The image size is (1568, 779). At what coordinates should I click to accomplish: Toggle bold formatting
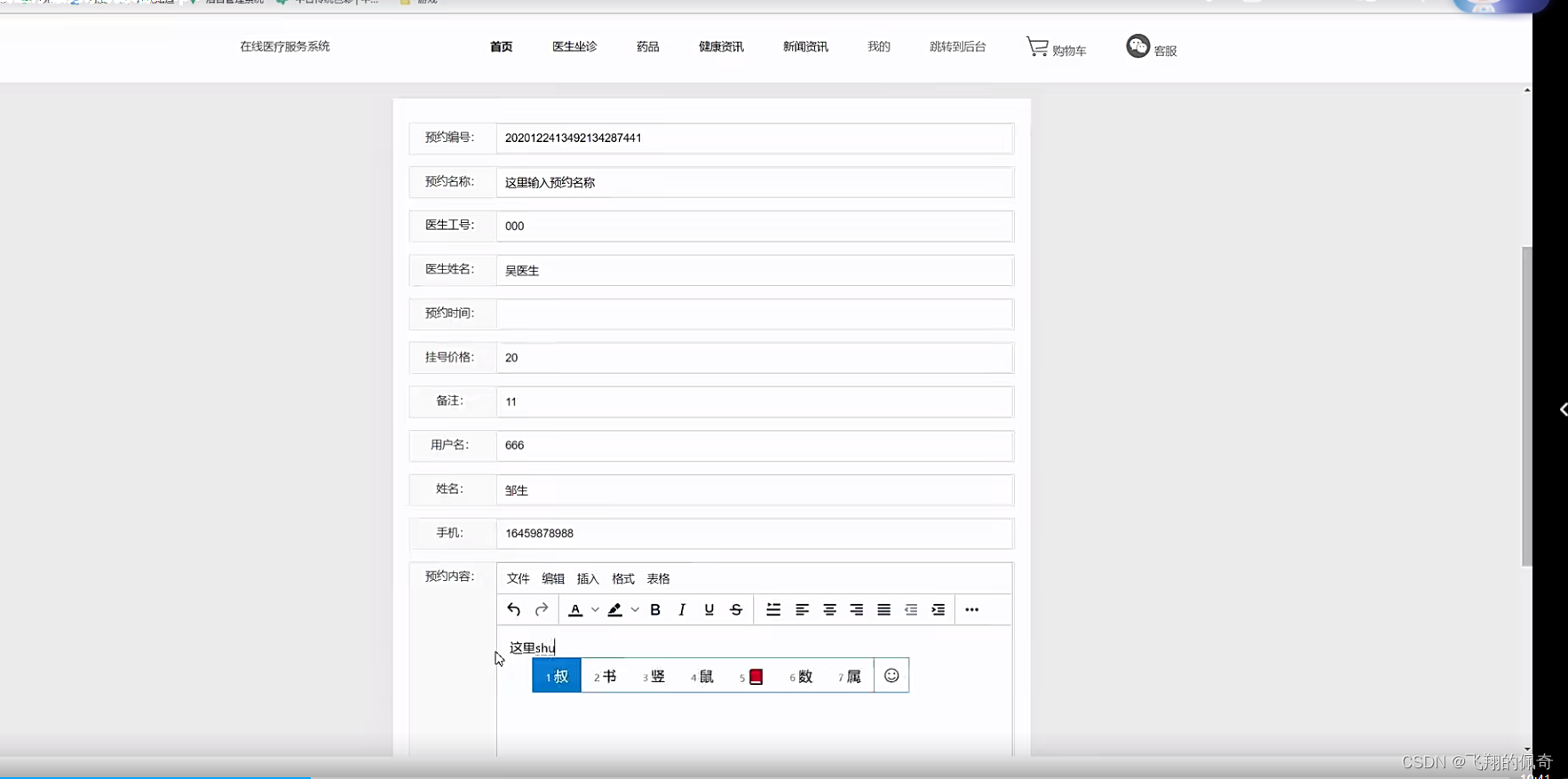(655, 609)
